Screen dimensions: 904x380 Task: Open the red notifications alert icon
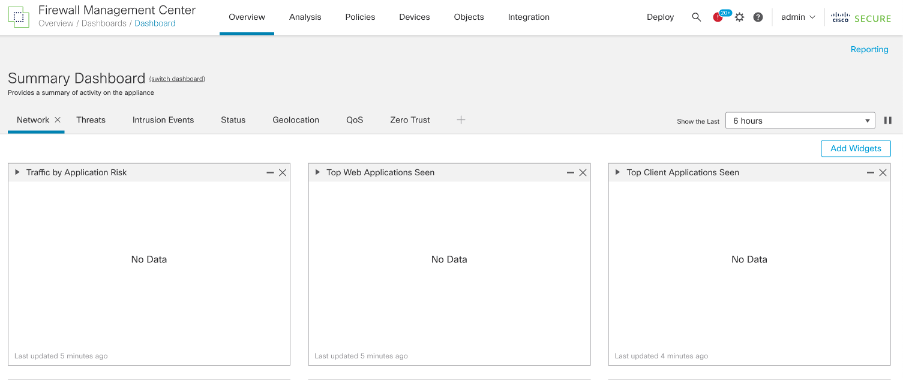tap(717, 18)
